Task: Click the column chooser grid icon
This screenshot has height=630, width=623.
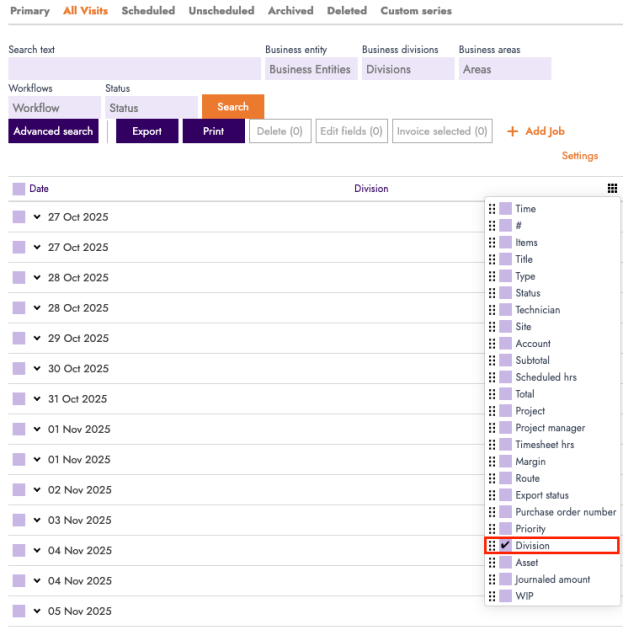Action: pyautogui.click(x=611, y=189)
